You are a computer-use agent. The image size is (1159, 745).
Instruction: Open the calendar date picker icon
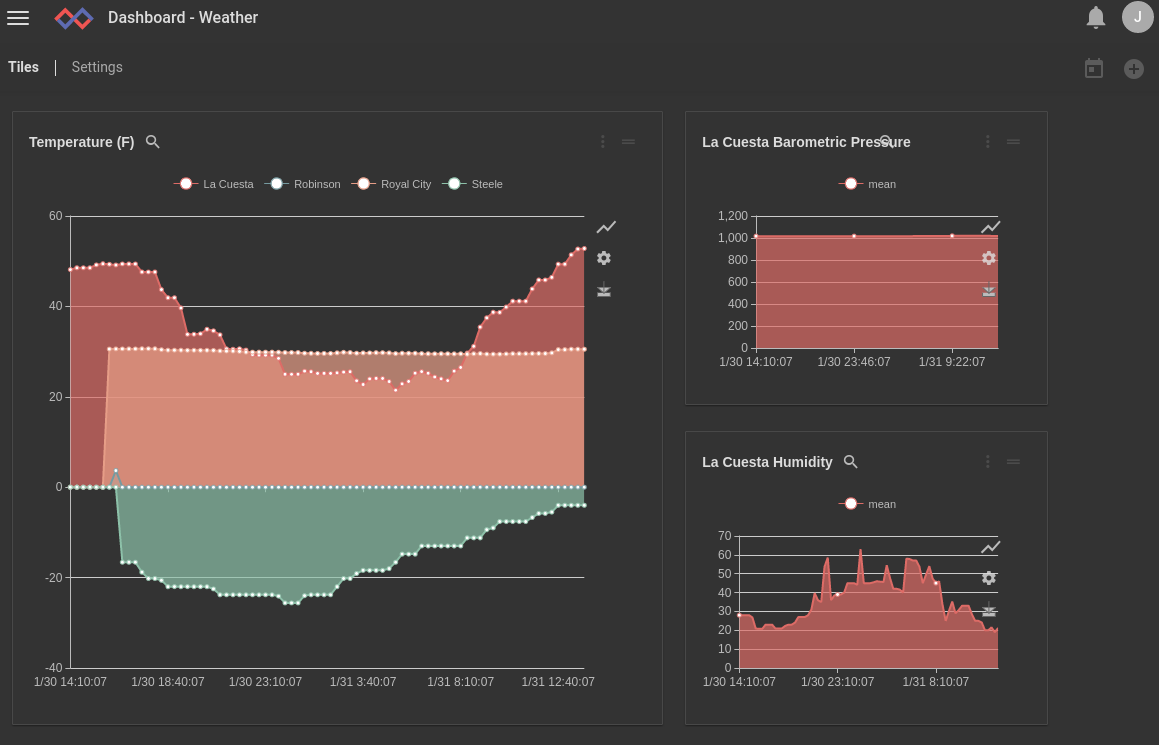pos(1094,69)
